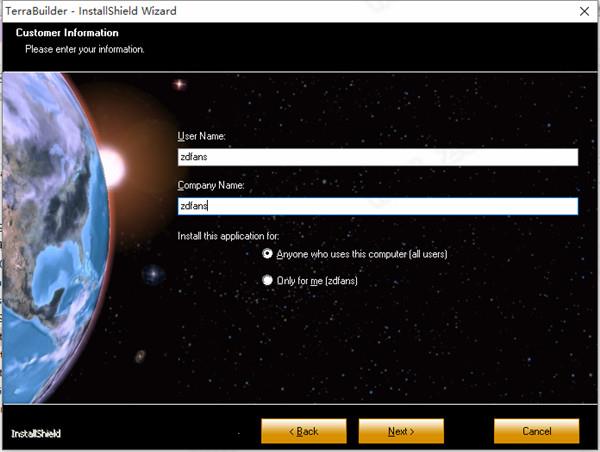Click the User Name label
The width and height of the screenshot is (600, 452).
(x=201, y=136)
